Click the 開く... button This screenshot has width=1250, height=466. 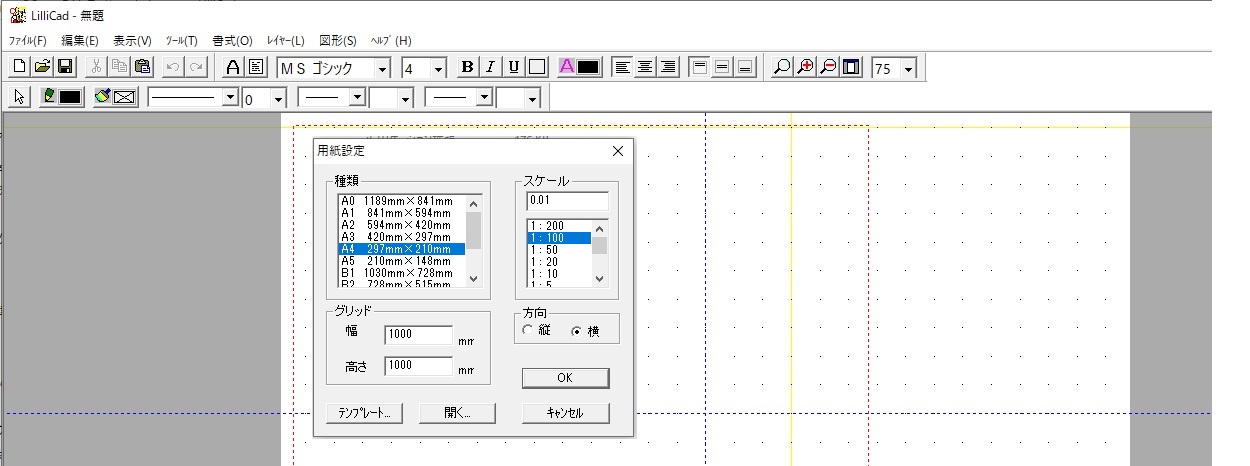456,413
